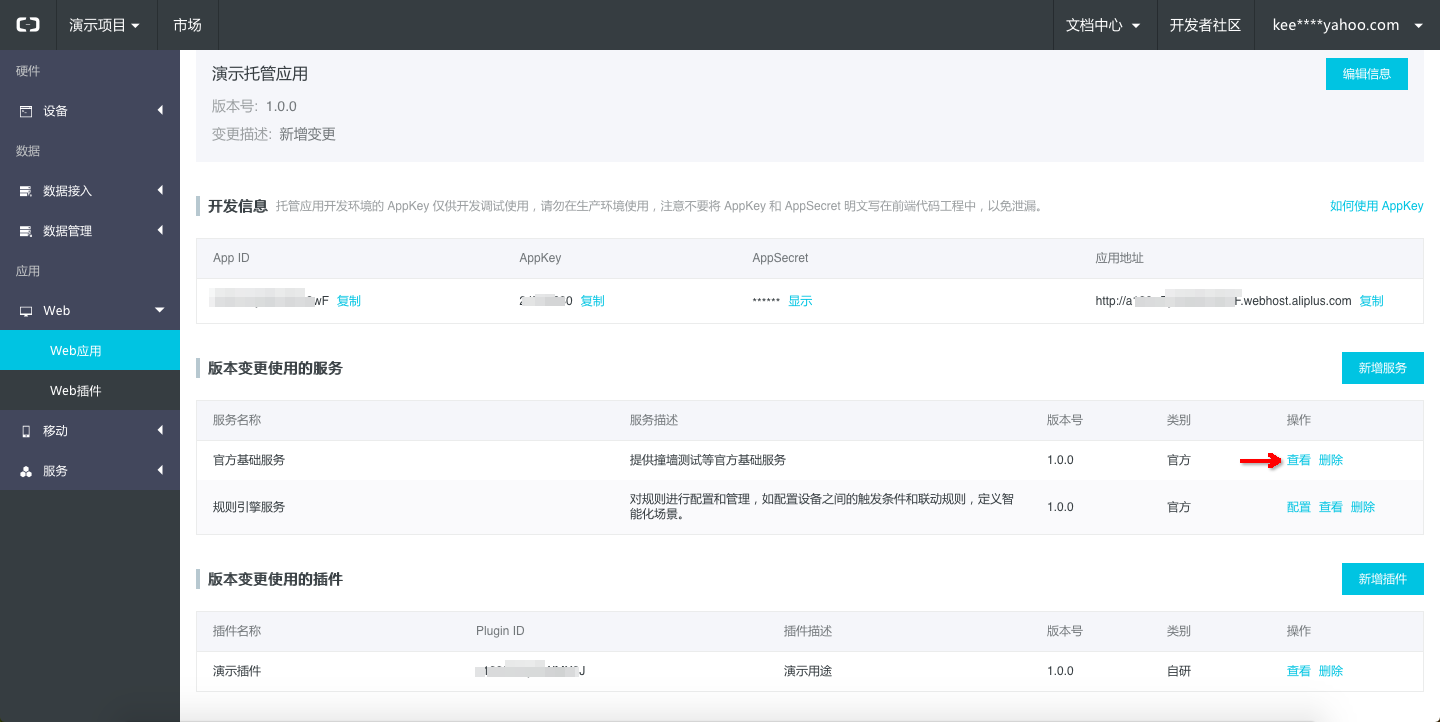Show the hidden AppSecret
Image resolution: width=1440 pixels, height=722 pixels.
click(800, 301)
